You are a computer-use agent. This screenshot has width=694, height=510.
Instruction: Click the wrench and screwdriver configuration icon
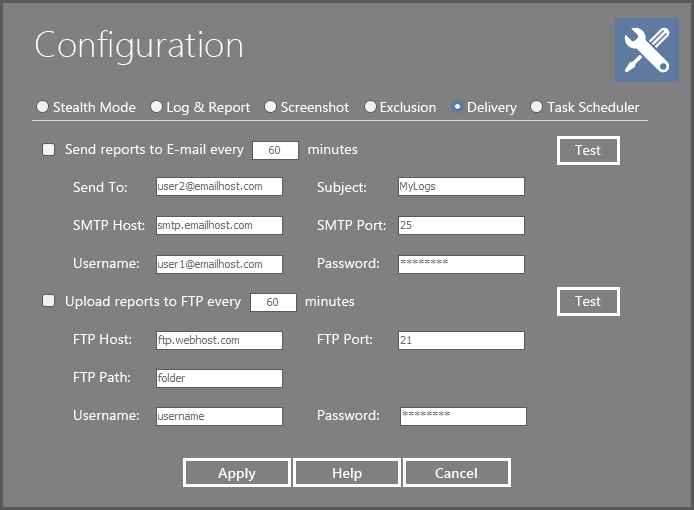pos(646,50)
